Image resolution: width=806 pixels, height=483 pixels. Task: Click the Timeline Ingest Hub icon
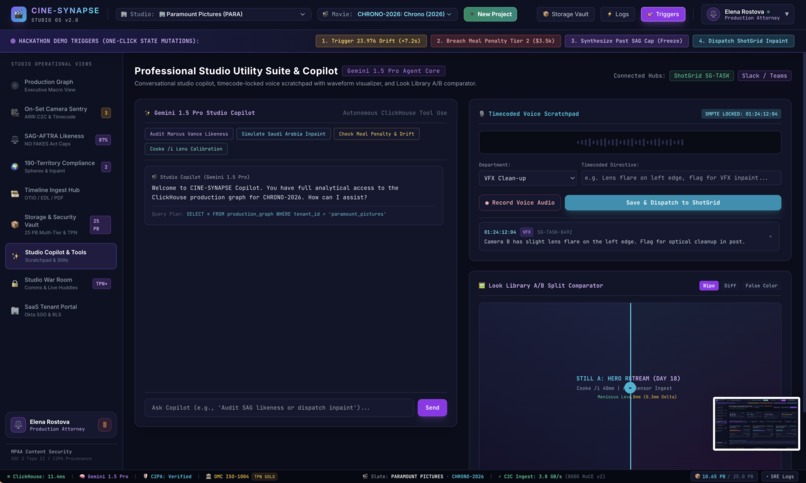[15, 194]
